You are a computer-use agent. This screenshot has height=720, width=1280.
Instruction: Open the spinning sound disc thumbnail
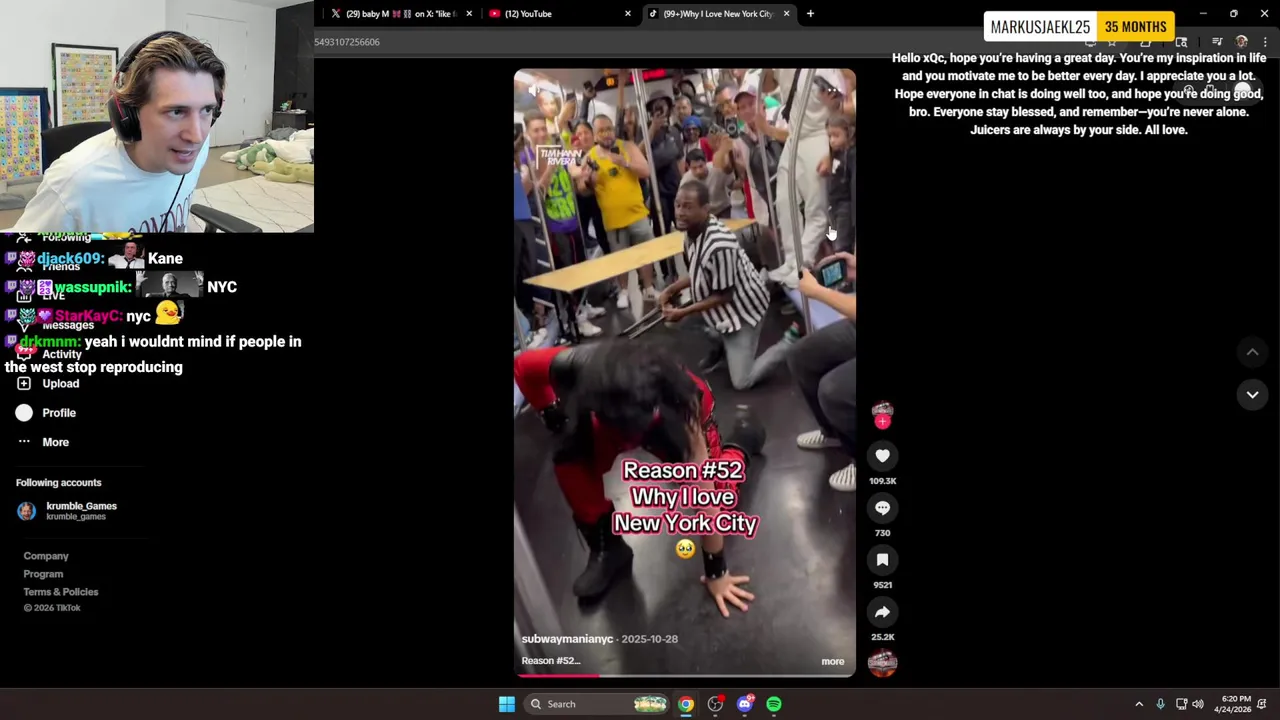pyautogui.click(x=882, y=662)
